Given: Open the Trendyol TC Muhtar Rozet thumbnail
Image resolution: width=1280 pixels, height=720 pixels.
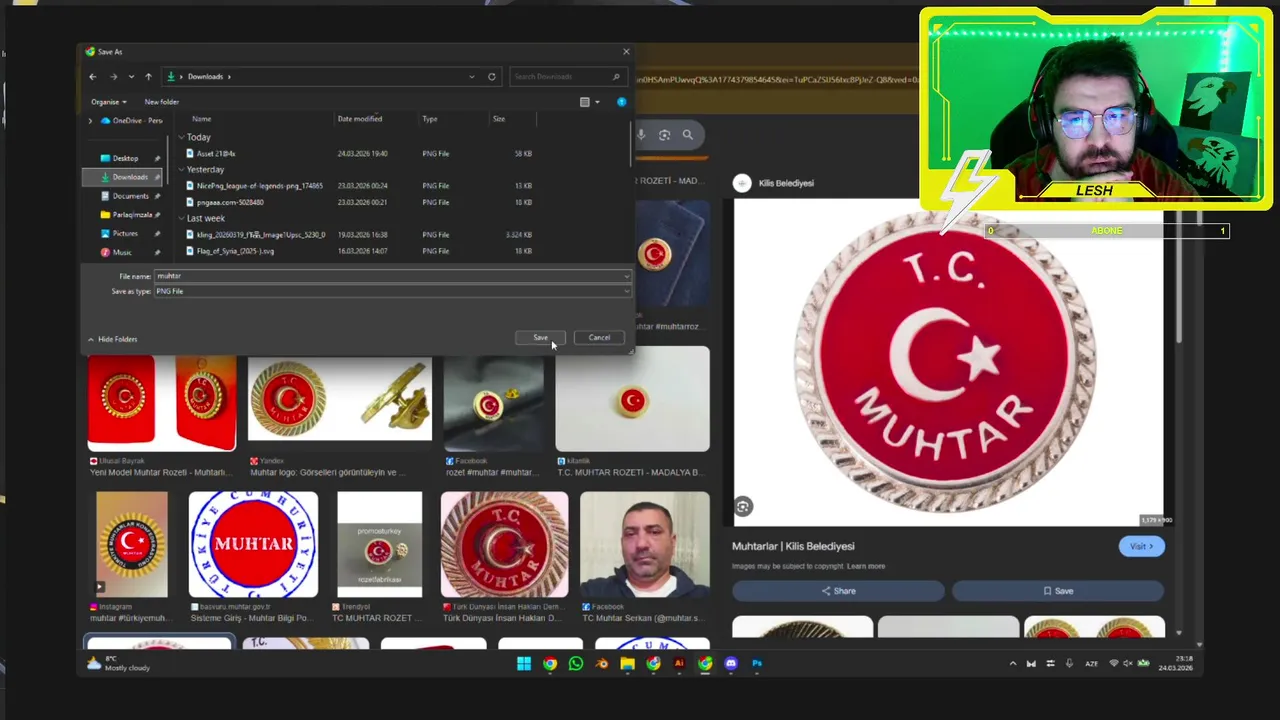Looking at the screenshot, I should point(380,545).
